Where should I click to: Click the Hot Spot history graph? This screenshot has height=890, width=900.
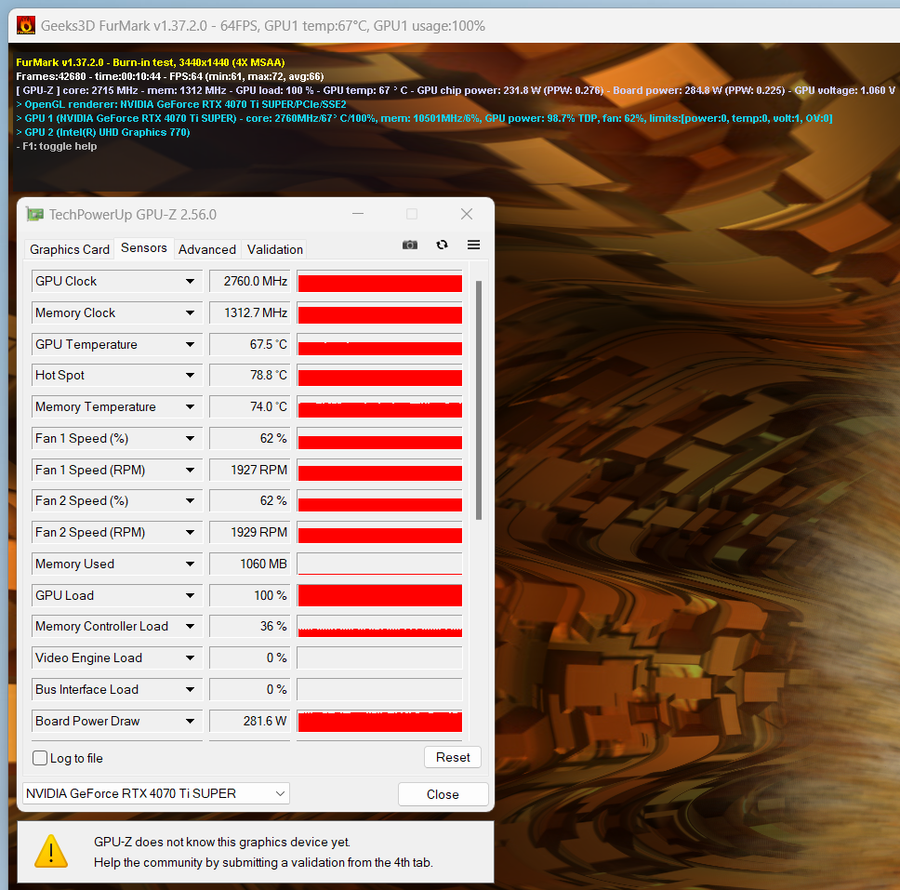(x=380, y=375)
